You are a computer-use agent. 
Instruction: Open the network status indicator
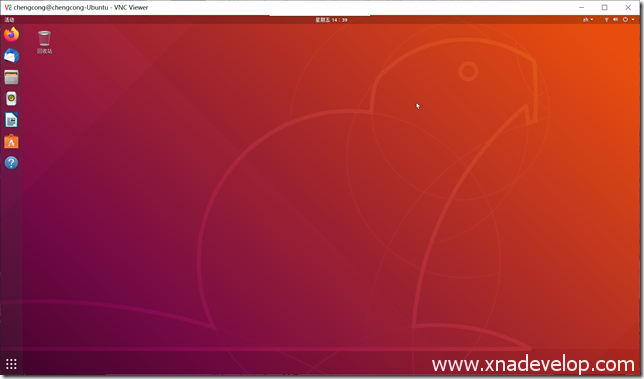pos(606,20)
